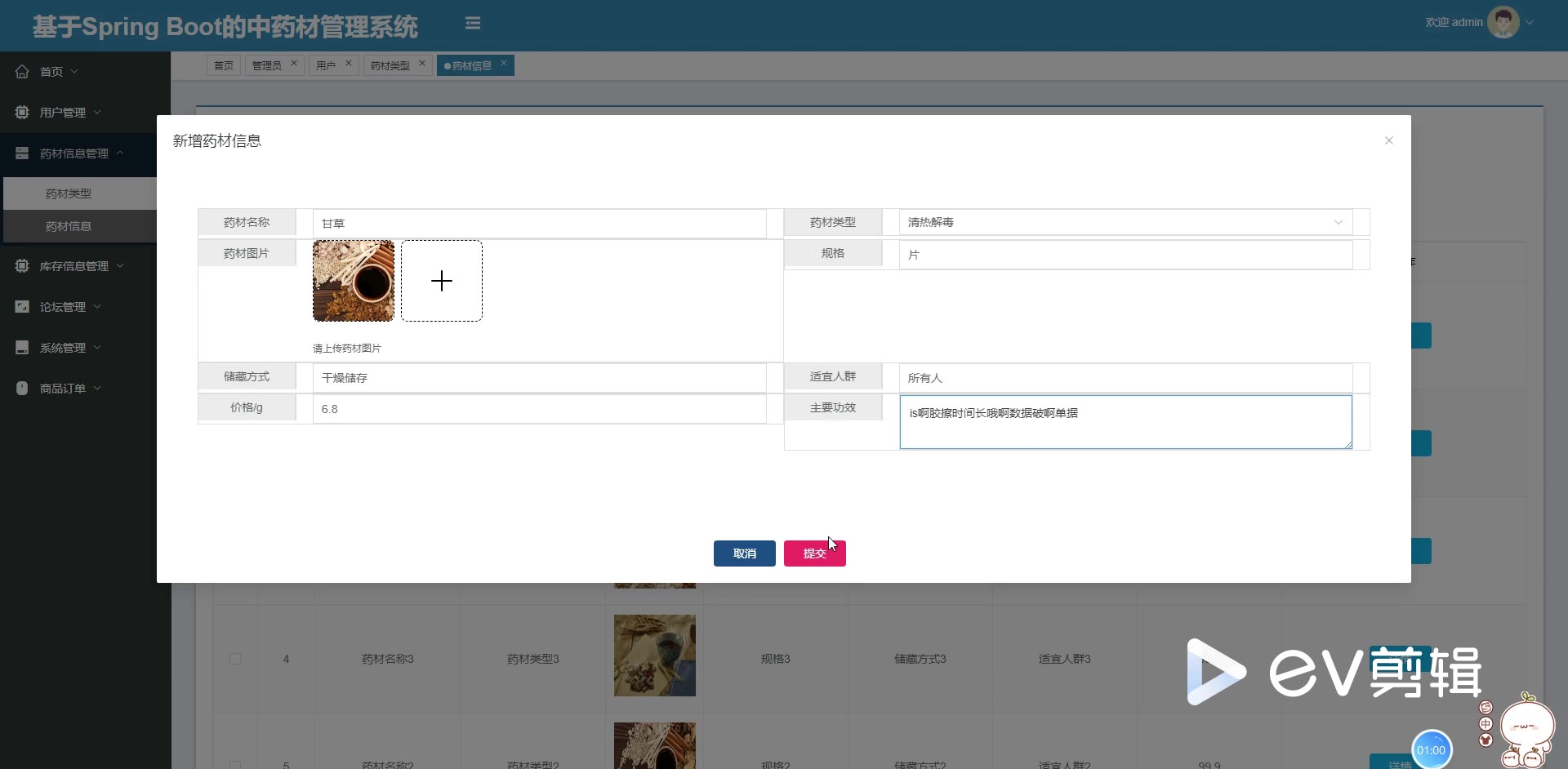
Task: Tick the checkbox in row 4
Action: [235, 659]
